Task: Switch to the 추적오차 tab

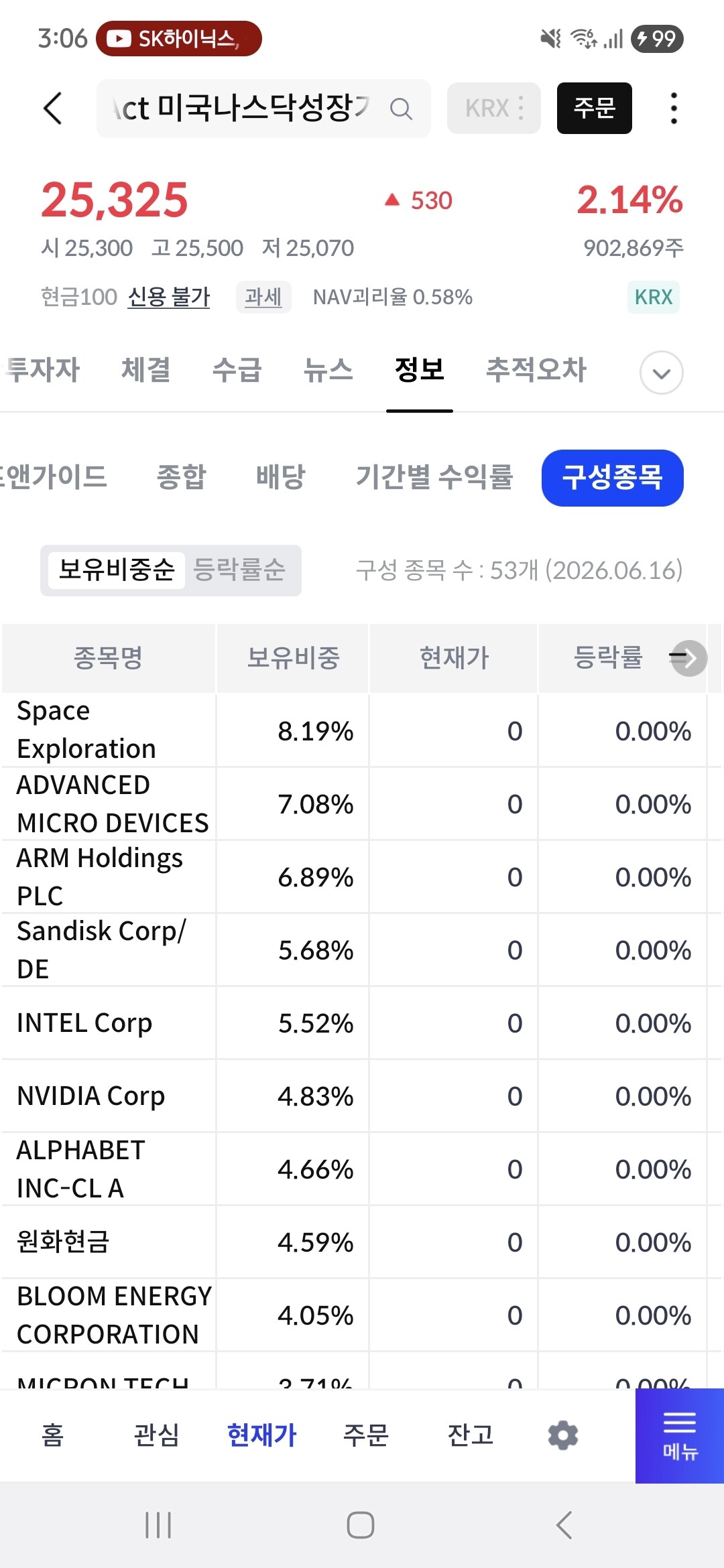Action: click(x=536, y=369)
